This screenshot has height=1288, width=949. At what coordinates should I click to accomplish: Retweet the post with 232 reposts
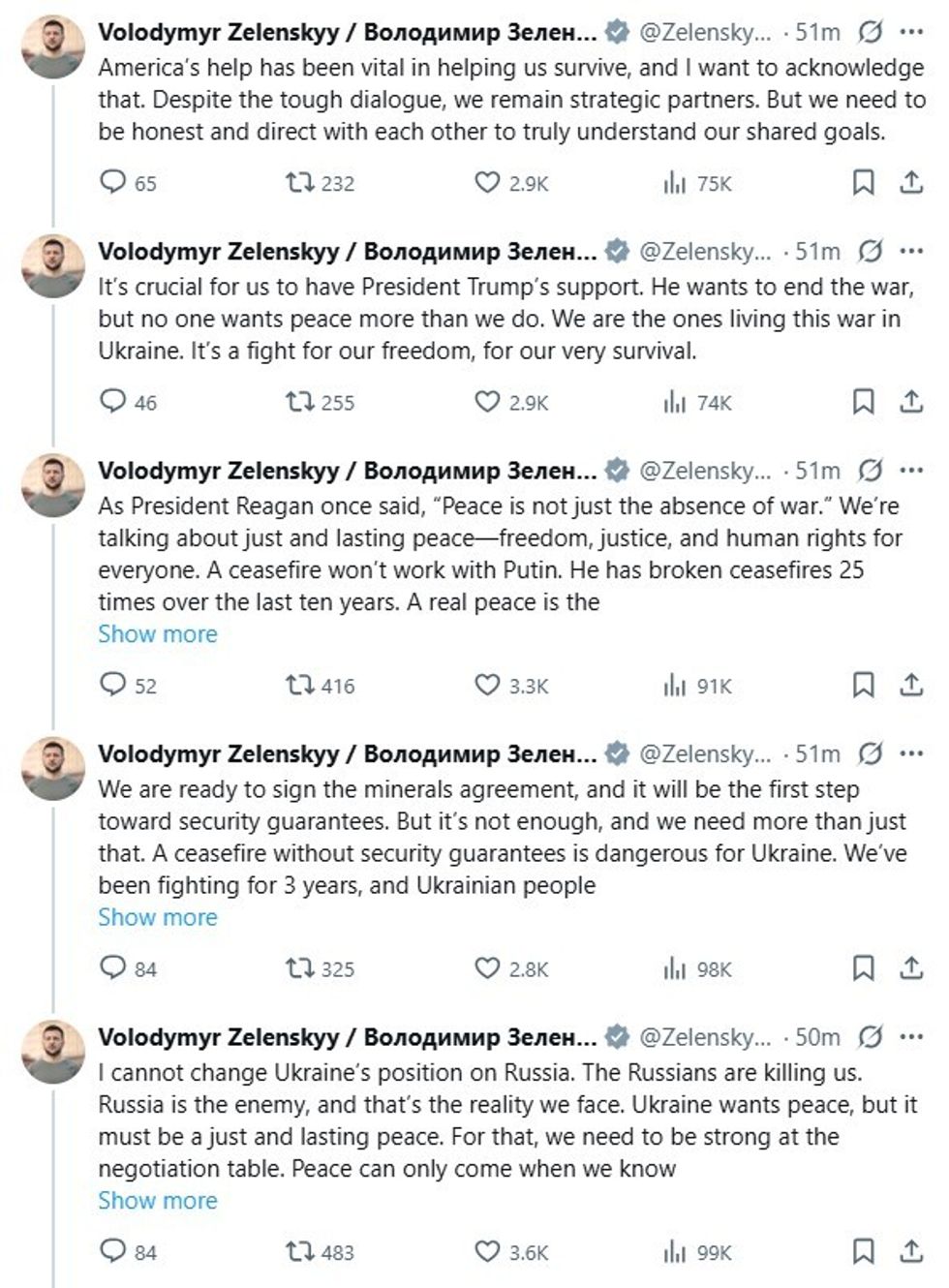(299, 182)
